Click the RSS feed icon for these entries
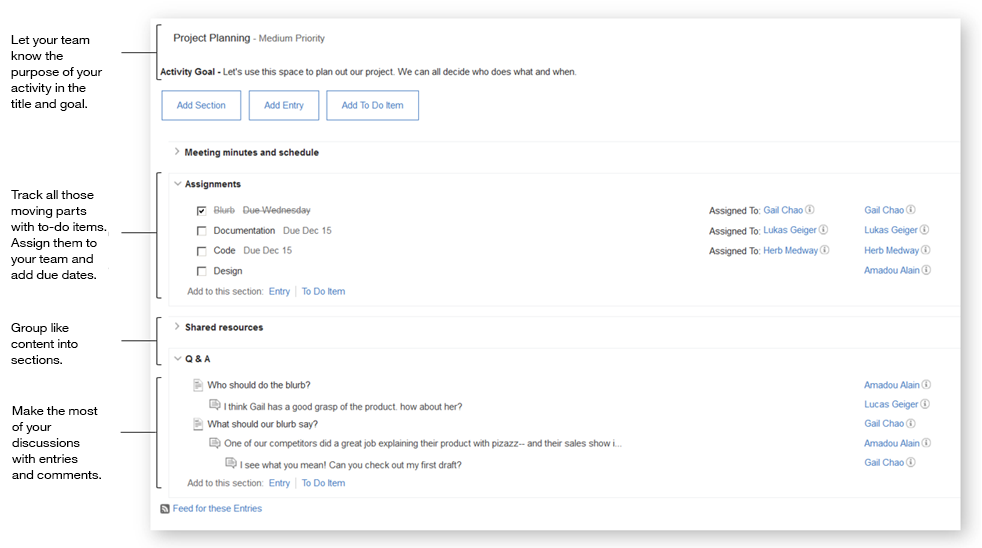 (x=165, y=509)
